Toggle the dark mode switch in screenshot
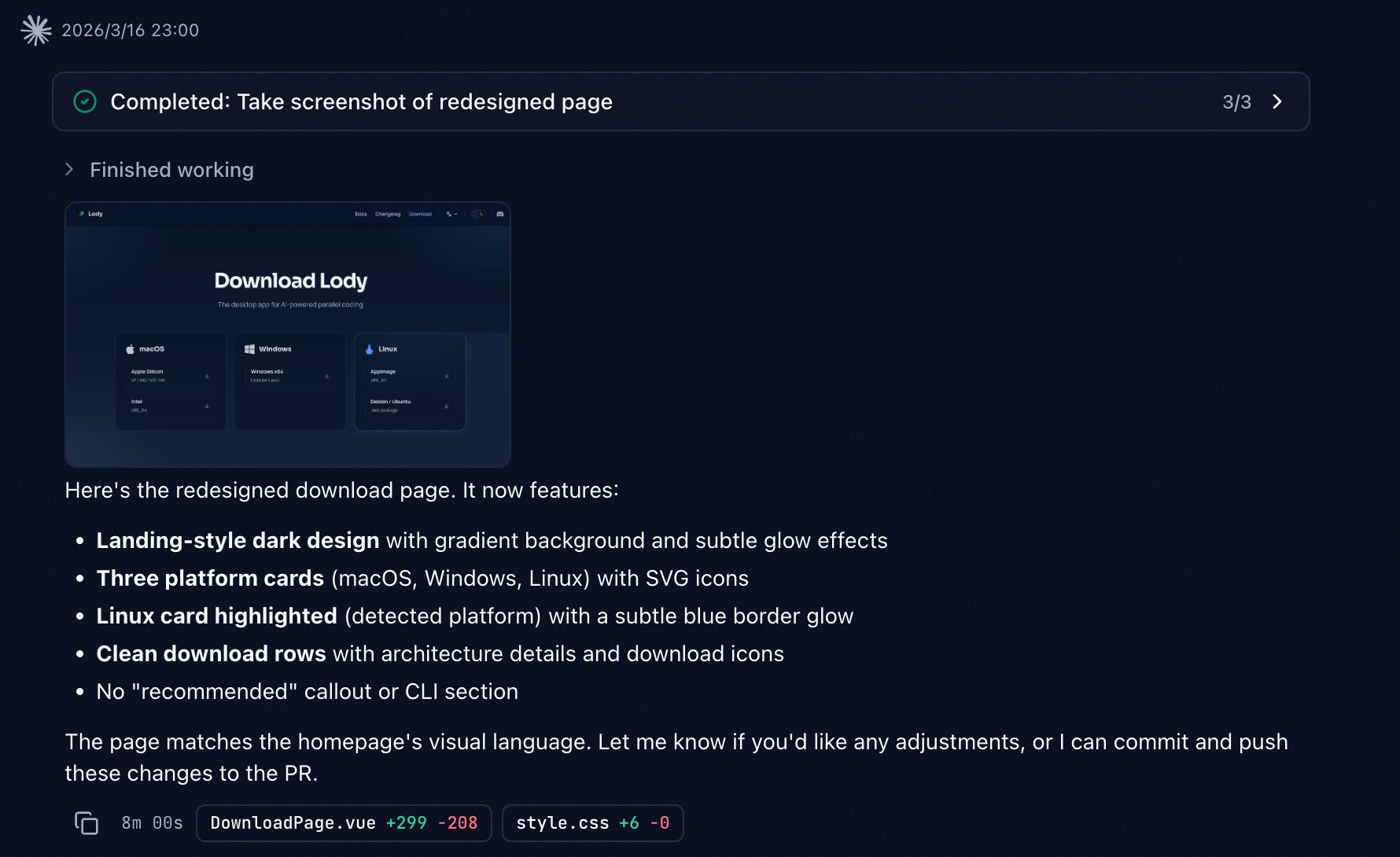The width and height of the screenshot is (1400, 857). (478, 214)
